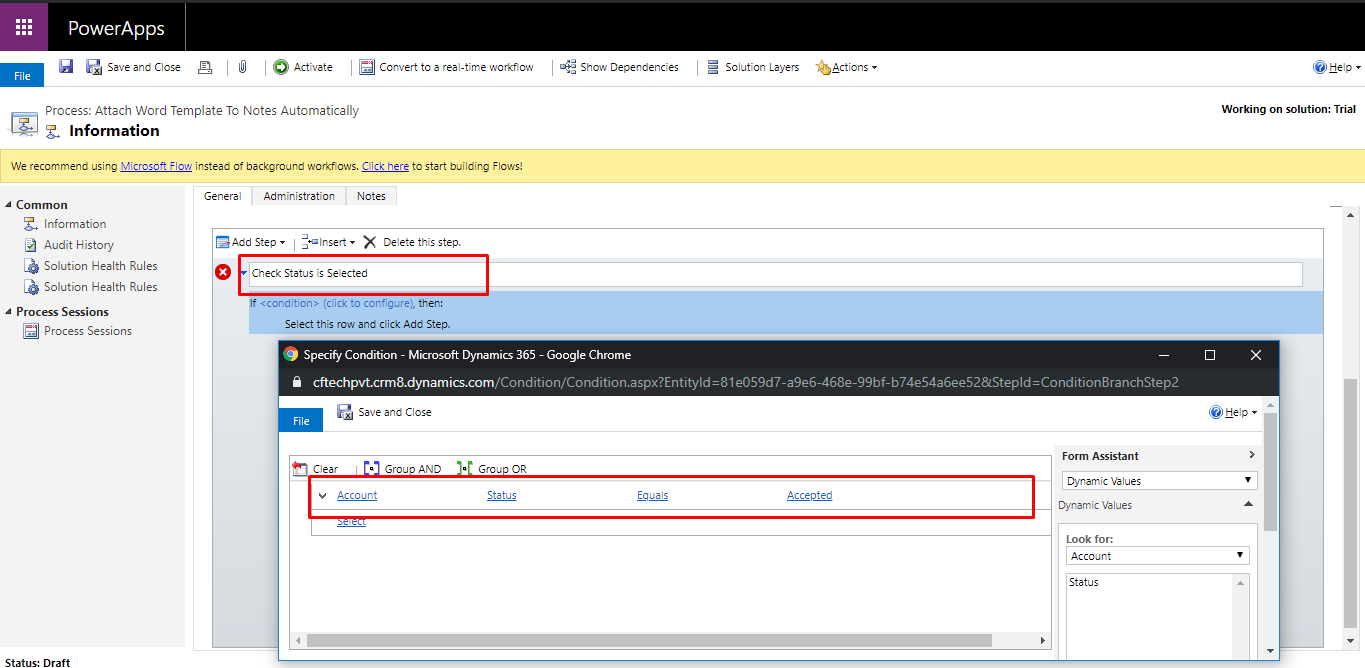Open the PowerApps app launcher waffle
This screenshot has height=668, width=1365.
click(x=24, y=27)
